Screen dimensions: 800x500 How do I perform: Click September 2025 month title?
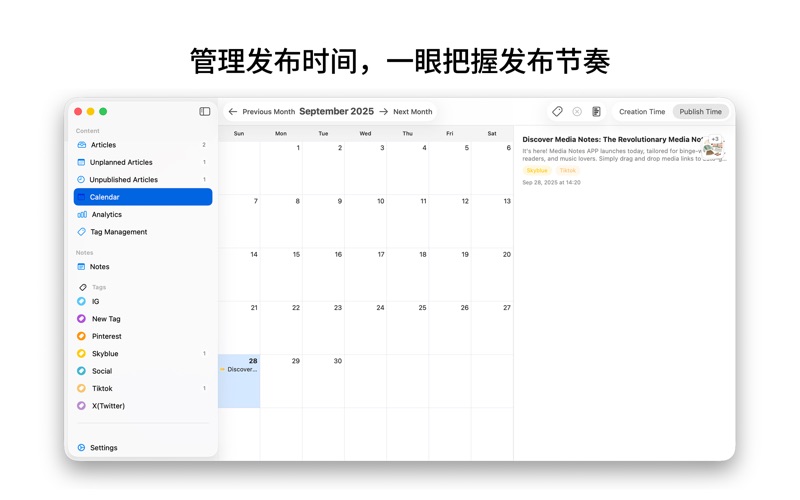coord(336,111)
